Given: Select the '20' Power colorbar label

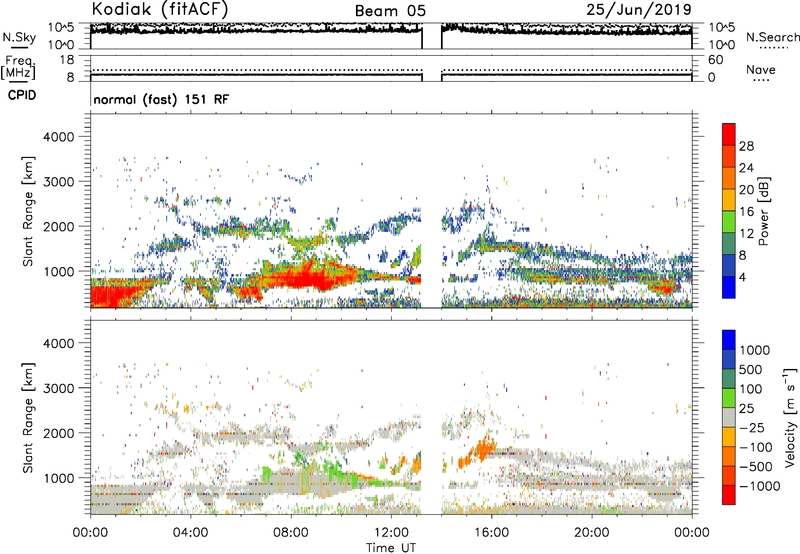Looking at the screenshot, I should tap(746, 190).
